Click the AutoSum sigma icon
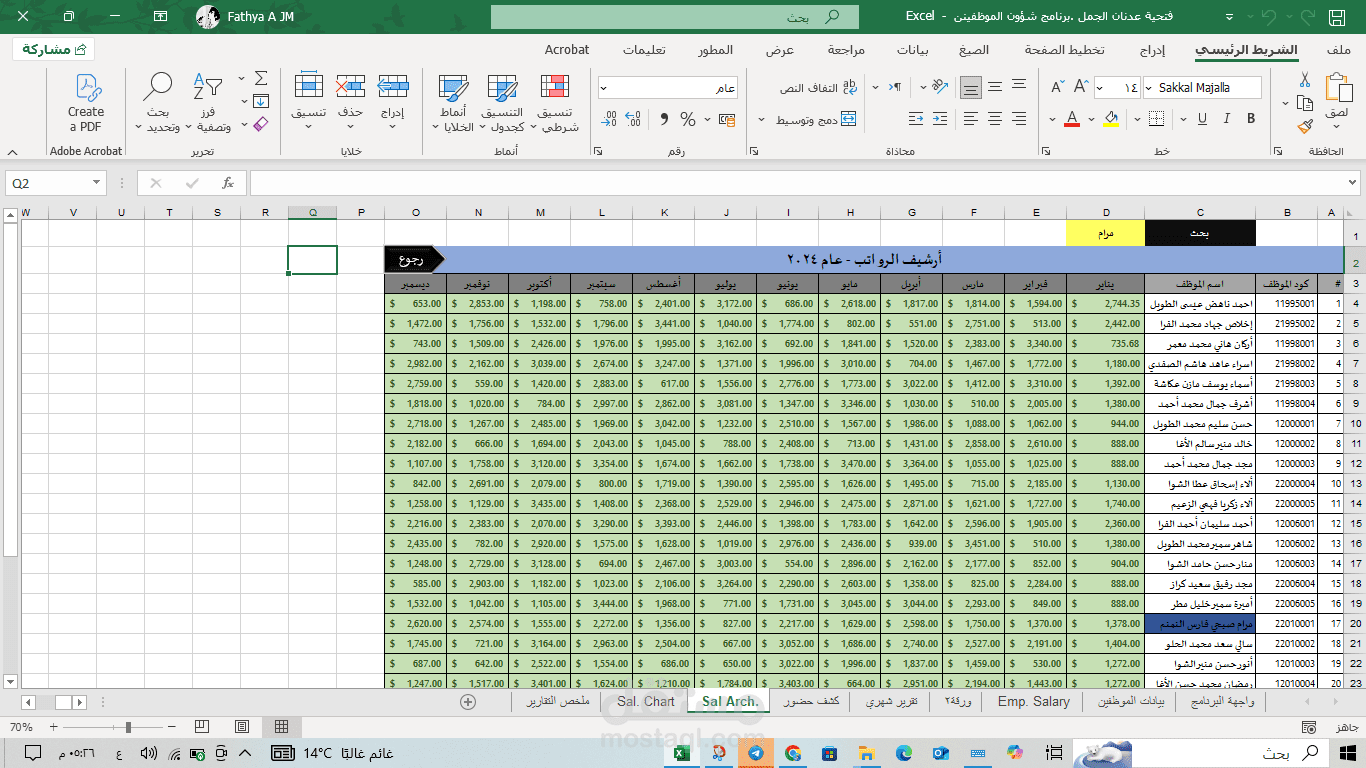Screen dimensions: 1366x768 click(261, 78)
